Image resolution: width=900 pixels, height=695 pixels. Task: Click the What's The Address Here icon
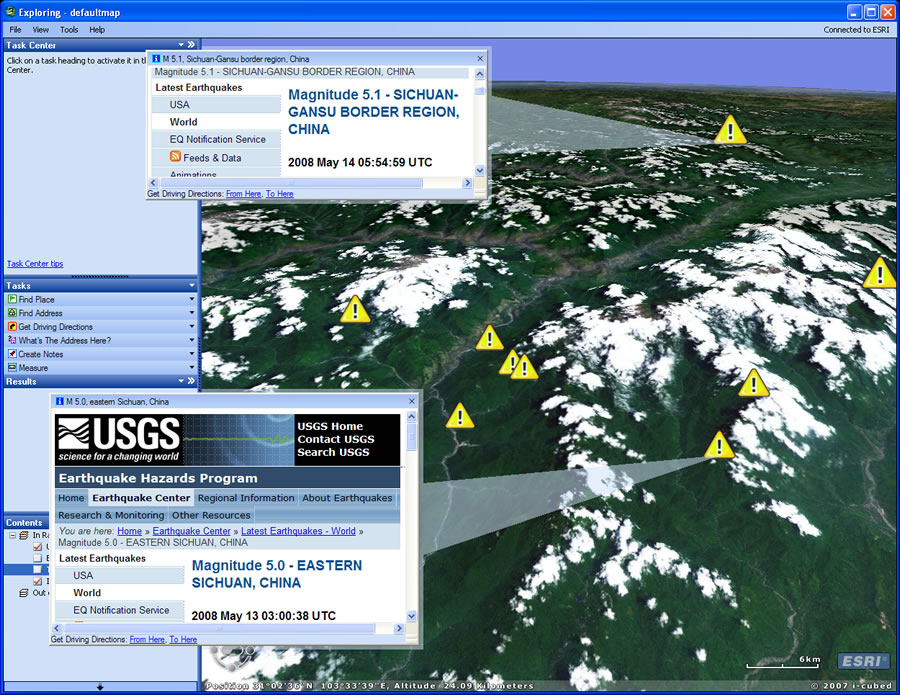tap(12, 340)
